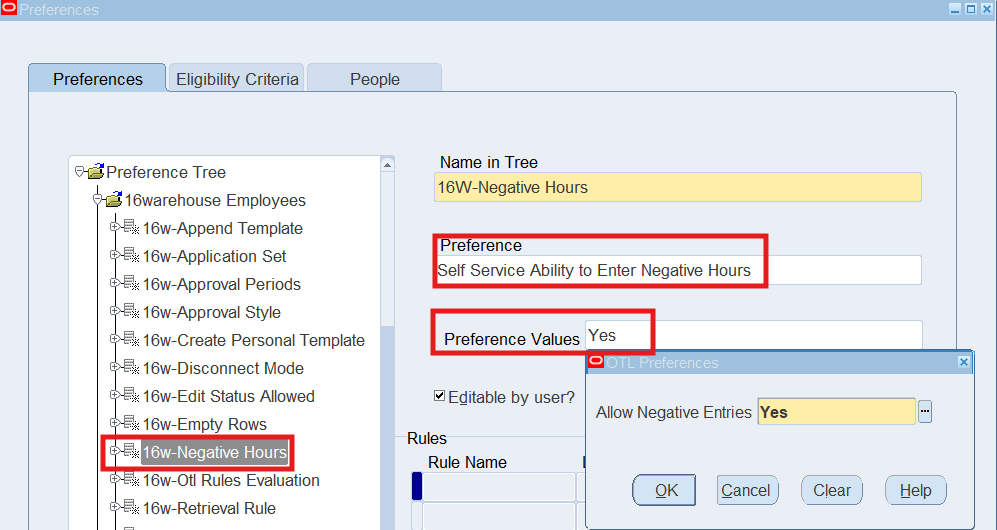Viewport: 997px width, 530px height.
Task: Open the Allow Negative Entries list-of-values button
Action: [x=925, y=412]
